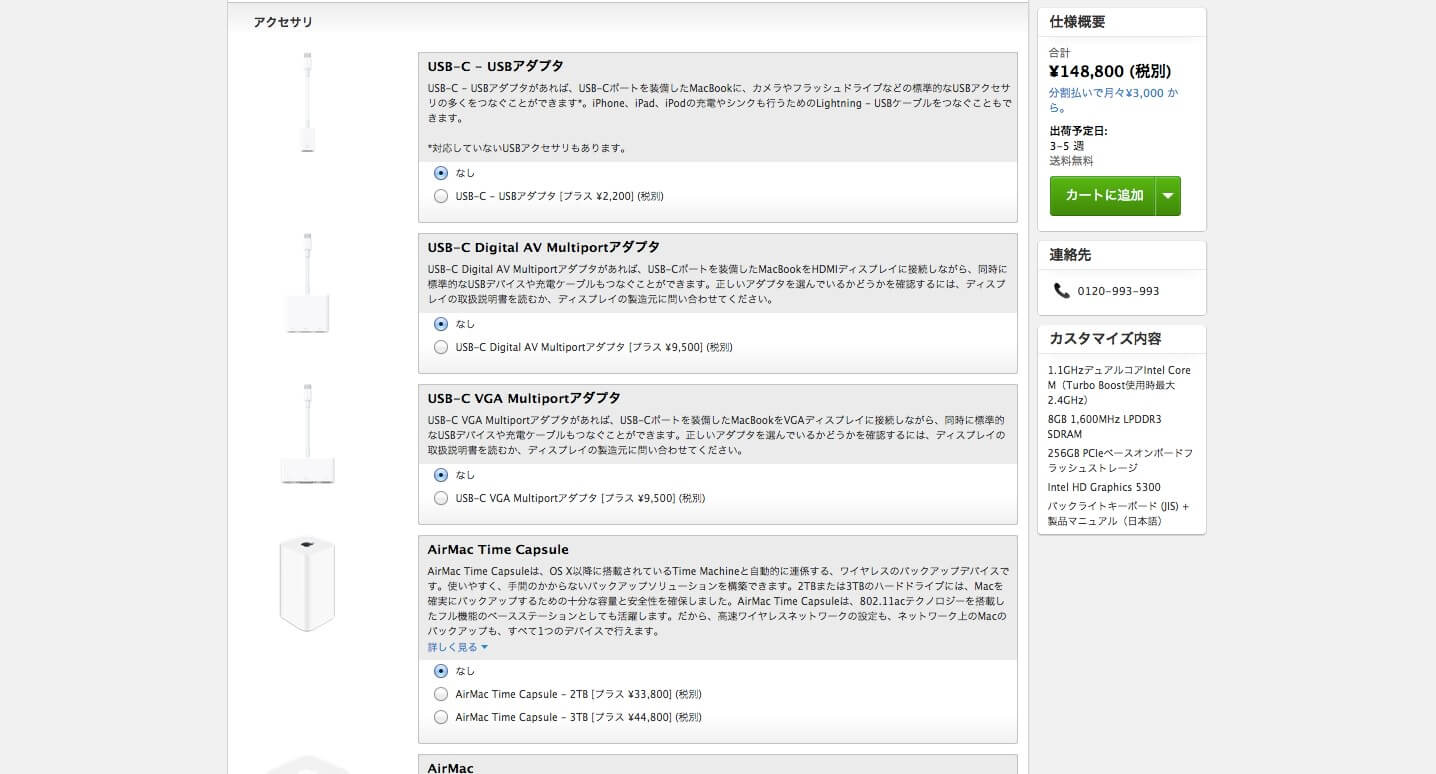Click the green カートに追加 button
1436x774 pixels.
click(1103, 196)
